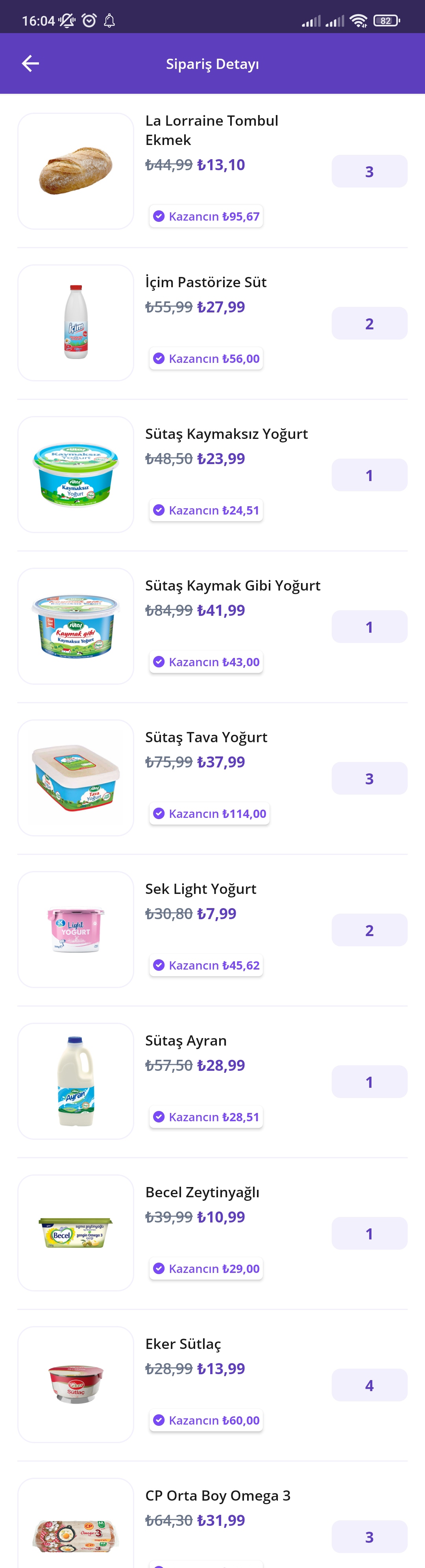425x1568 pixels.
Task: Tap quantity box for Sütaş Tava Yoğurt
Action: [x=369, y=778]
